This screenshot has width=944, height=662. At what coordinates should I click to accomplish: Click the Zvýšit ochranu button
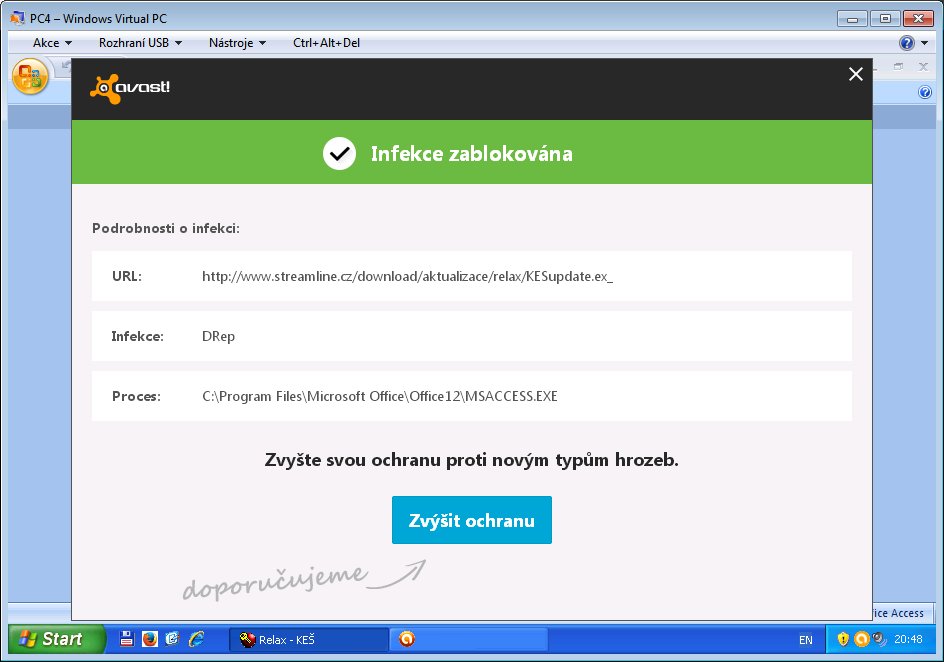tap(471, 520)
